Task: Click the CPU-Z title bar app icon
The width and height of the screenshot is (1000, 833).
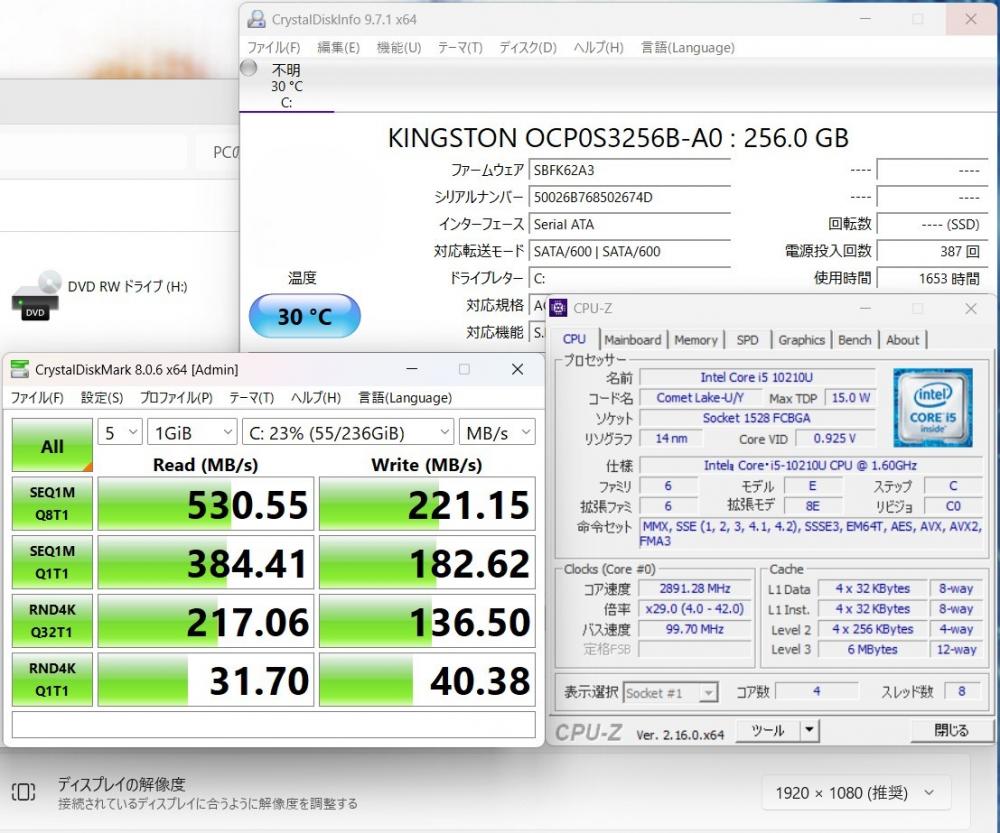Action: tap(558, 309)
